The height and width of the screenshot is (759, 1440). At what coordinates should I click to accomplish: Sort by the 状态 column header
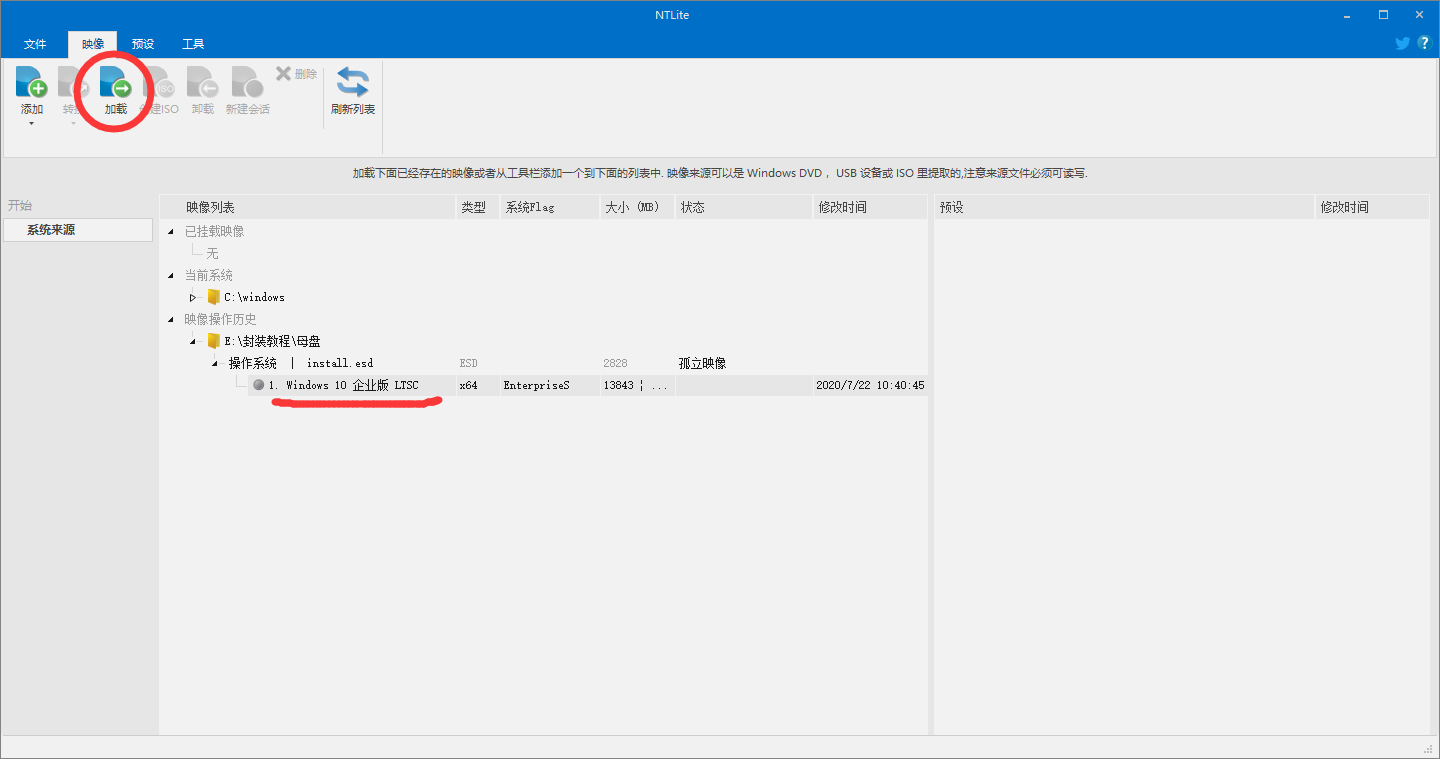744,207
